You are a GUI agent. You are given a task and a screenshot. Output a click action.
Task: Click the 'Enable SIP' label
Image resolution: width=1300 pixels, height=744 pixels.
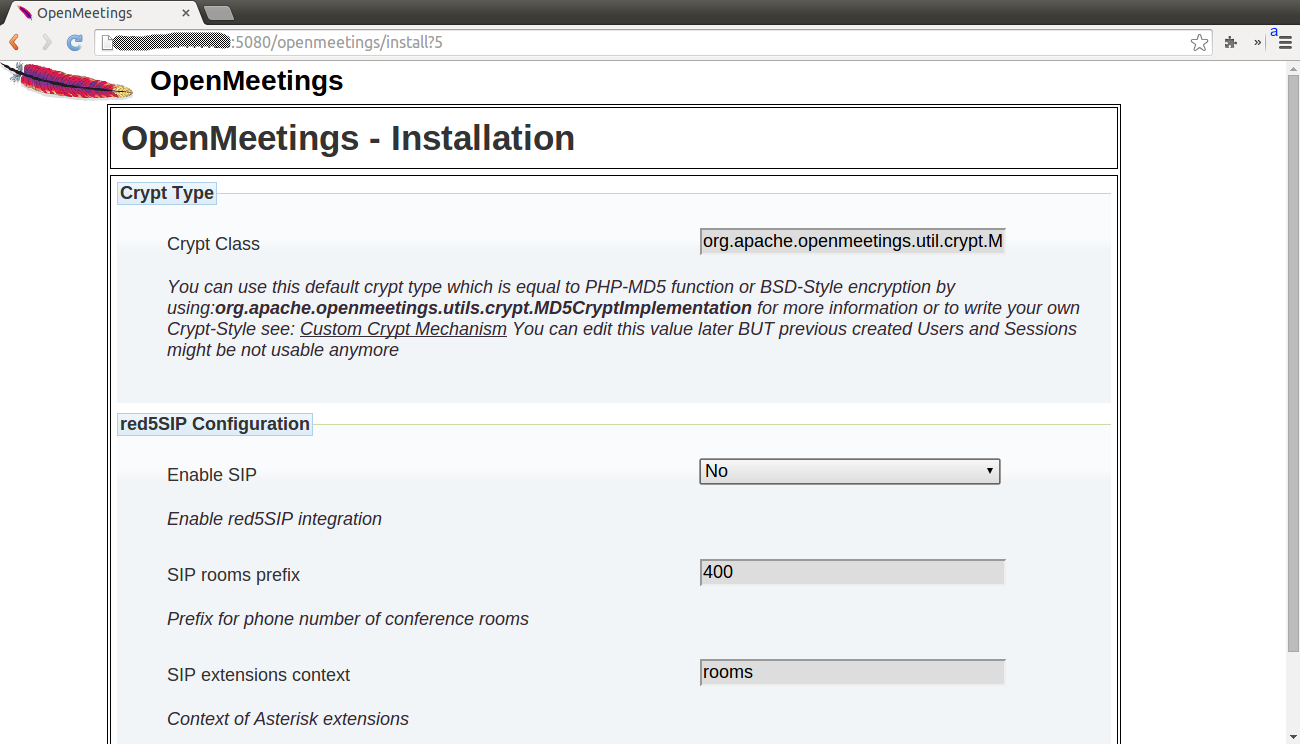point(212,475)
